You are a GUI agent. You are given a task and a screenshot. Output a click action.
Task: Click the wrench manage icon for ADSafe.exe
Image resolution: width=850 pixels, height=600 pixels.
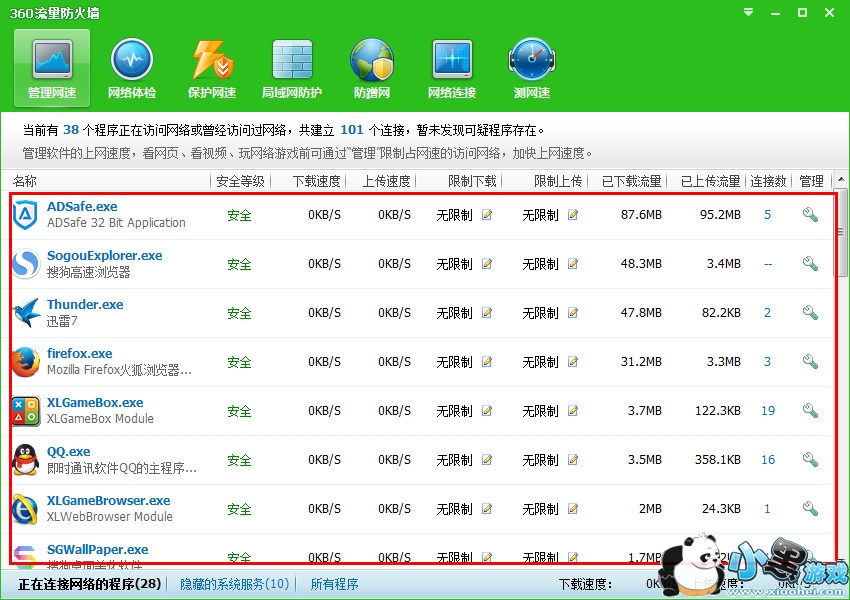point(810,215)
